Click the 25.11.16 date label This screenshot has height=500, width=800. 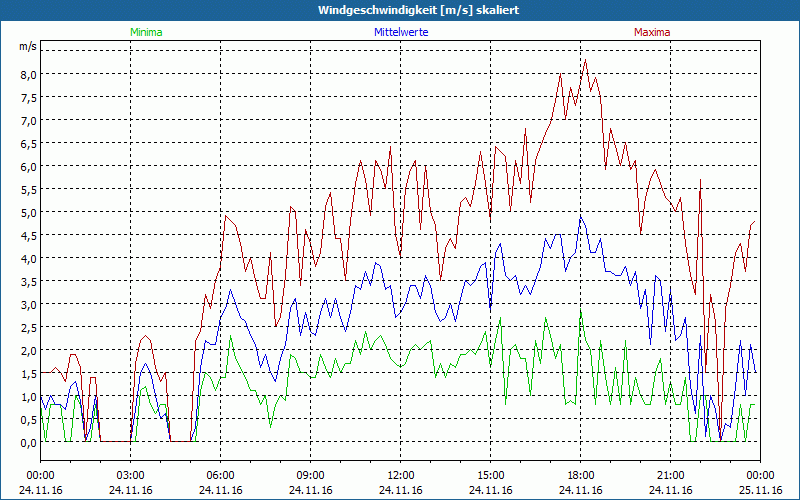pyautogui.click(x=760, y=490)
